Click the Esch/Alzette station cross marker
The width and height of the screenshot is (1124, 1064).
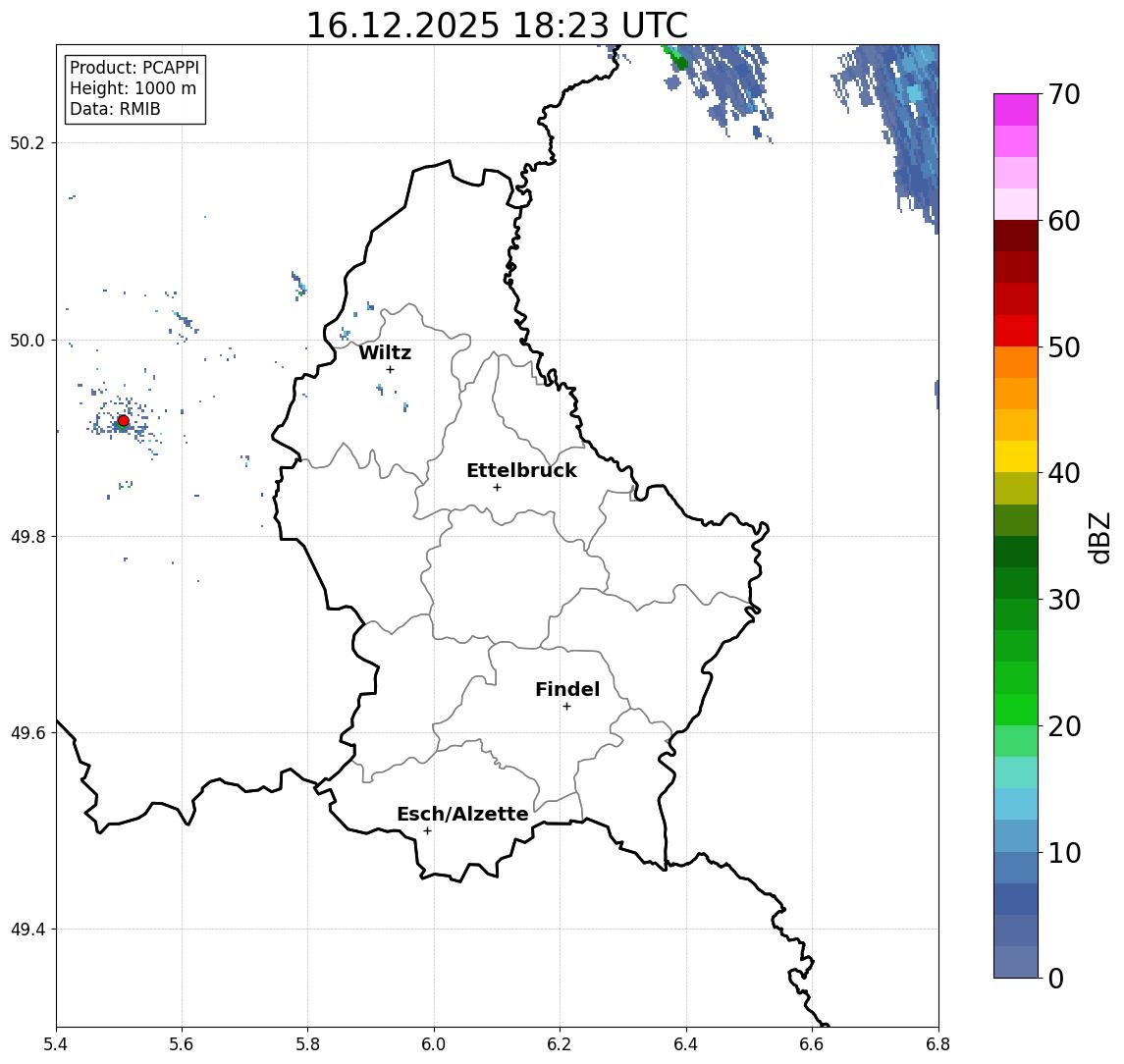(427, 831)
